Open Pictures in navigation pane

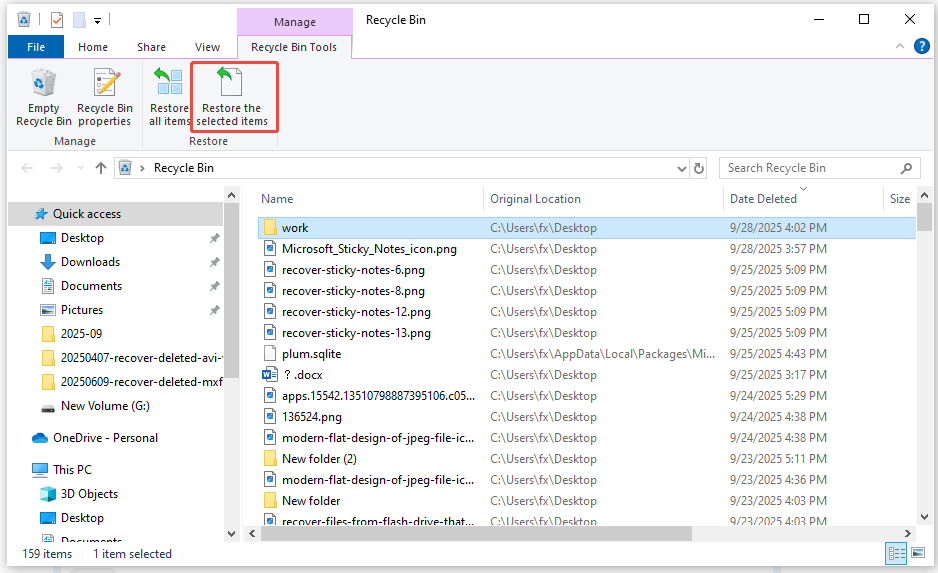(82, 310)
